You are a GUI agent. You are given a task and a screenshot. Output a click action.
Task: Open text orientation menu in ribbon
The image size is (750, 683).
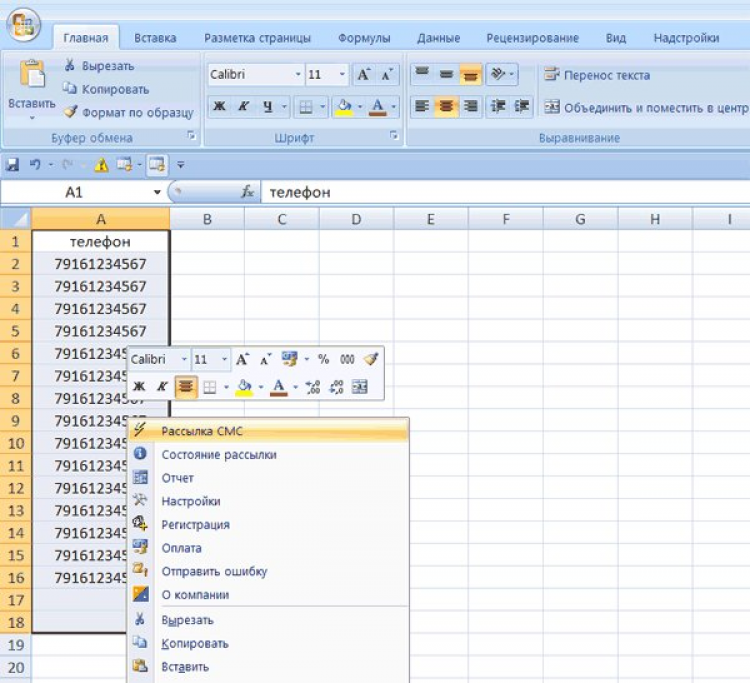pos(502,74)
